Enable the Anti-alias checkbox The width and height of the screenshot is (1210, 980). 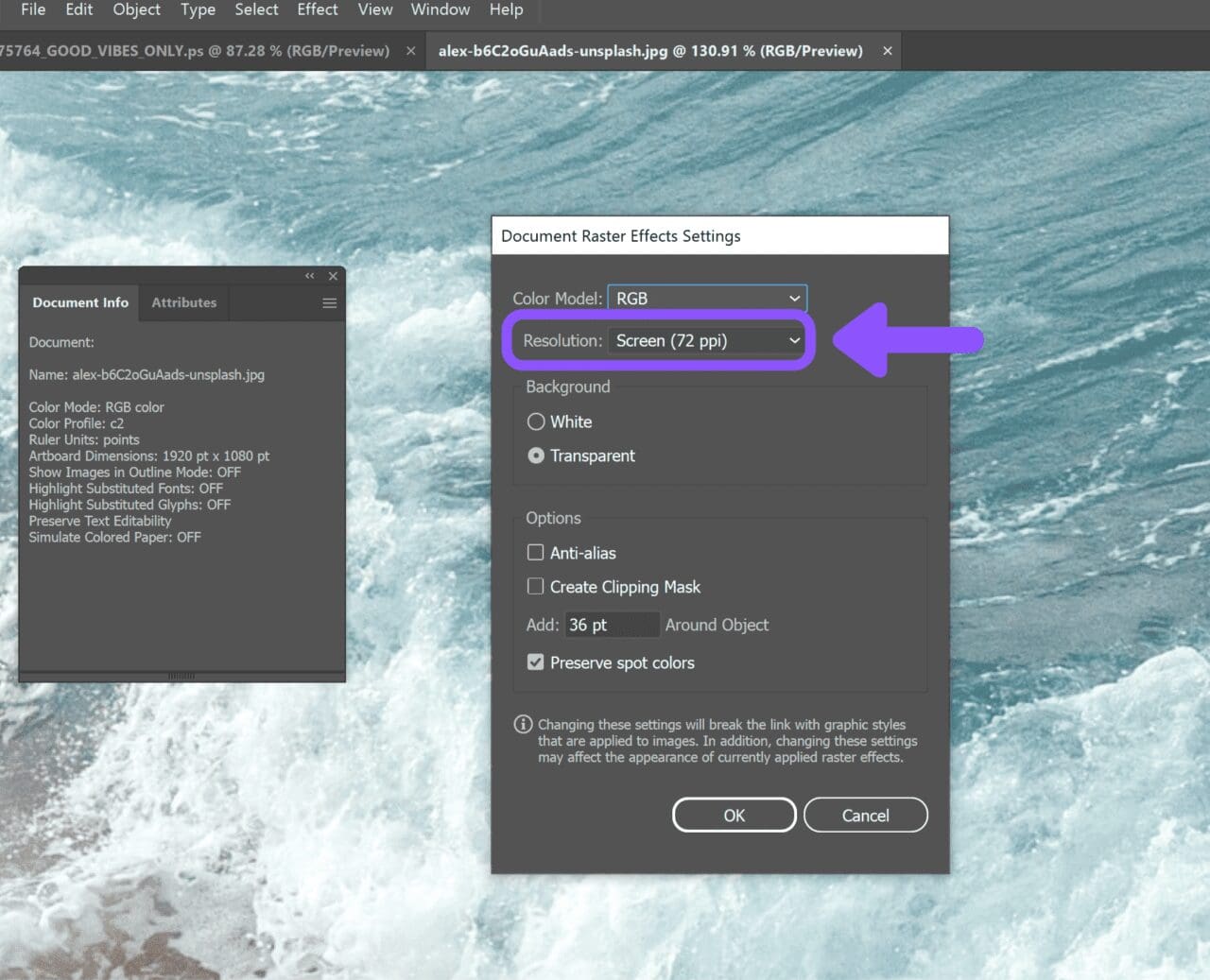pos(535,552)
